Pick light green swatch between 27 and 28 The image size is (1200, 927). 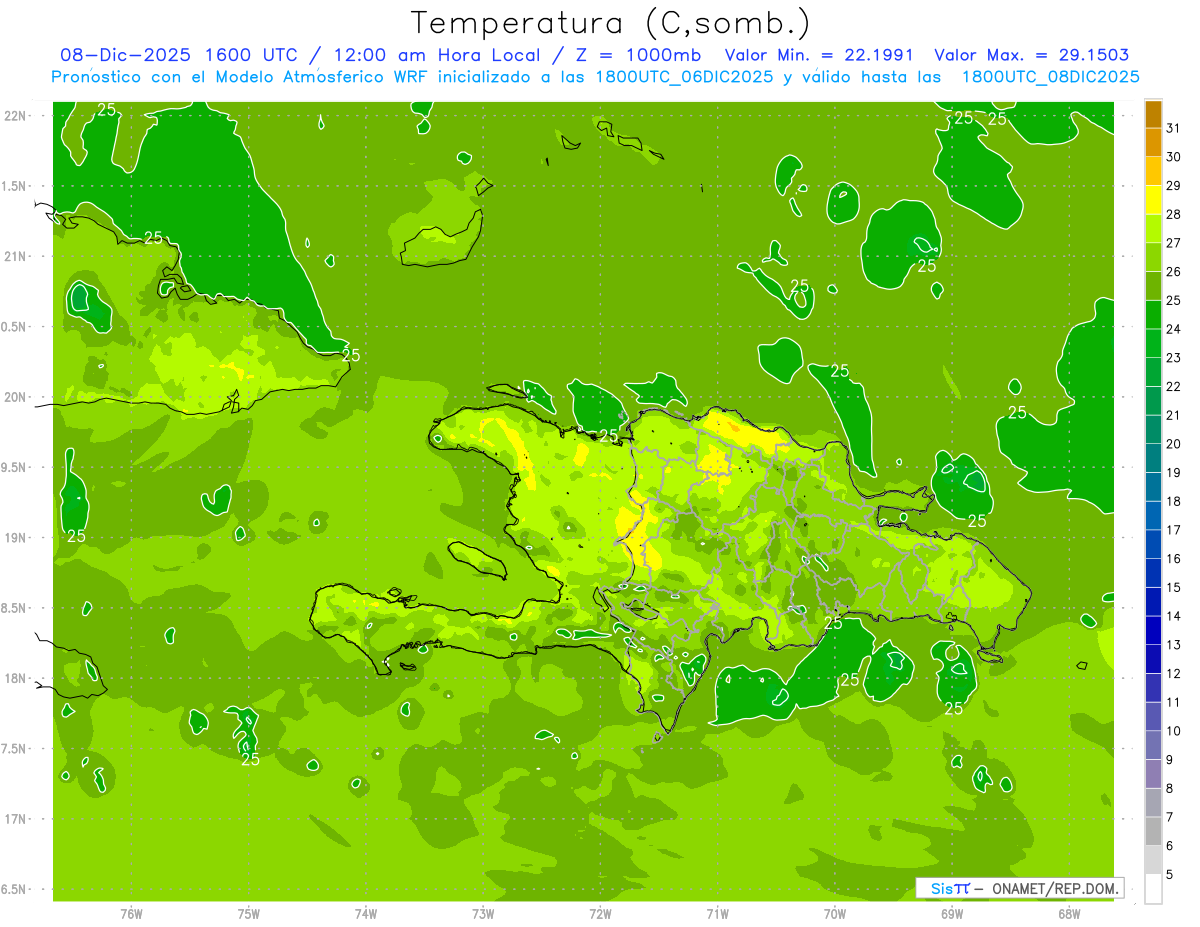(x=1153, y=229)
